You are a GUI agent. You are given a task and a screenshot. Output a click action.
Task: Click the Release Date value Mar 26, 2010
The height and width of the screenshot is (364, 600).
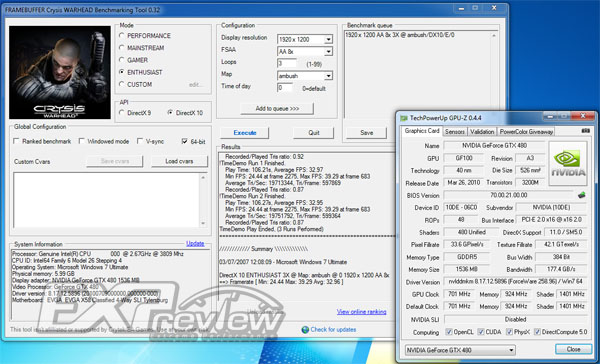[x=464, y=183]
